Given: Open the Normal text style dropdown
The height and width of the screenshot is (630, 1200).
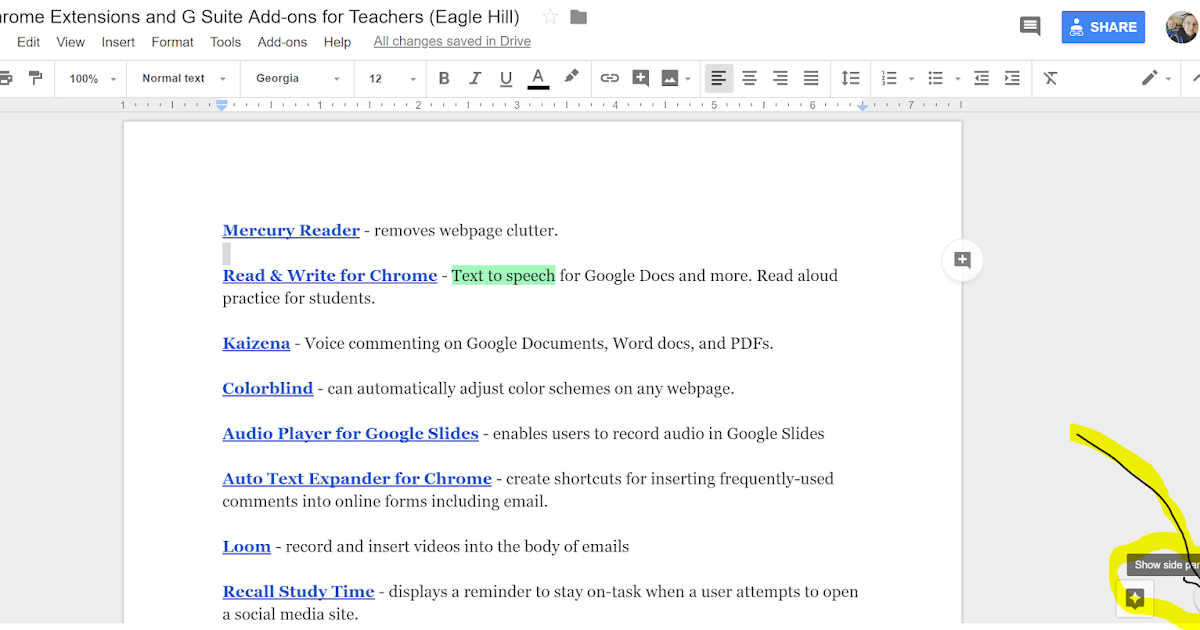Looking at the screenshot, I should [184, 78].
